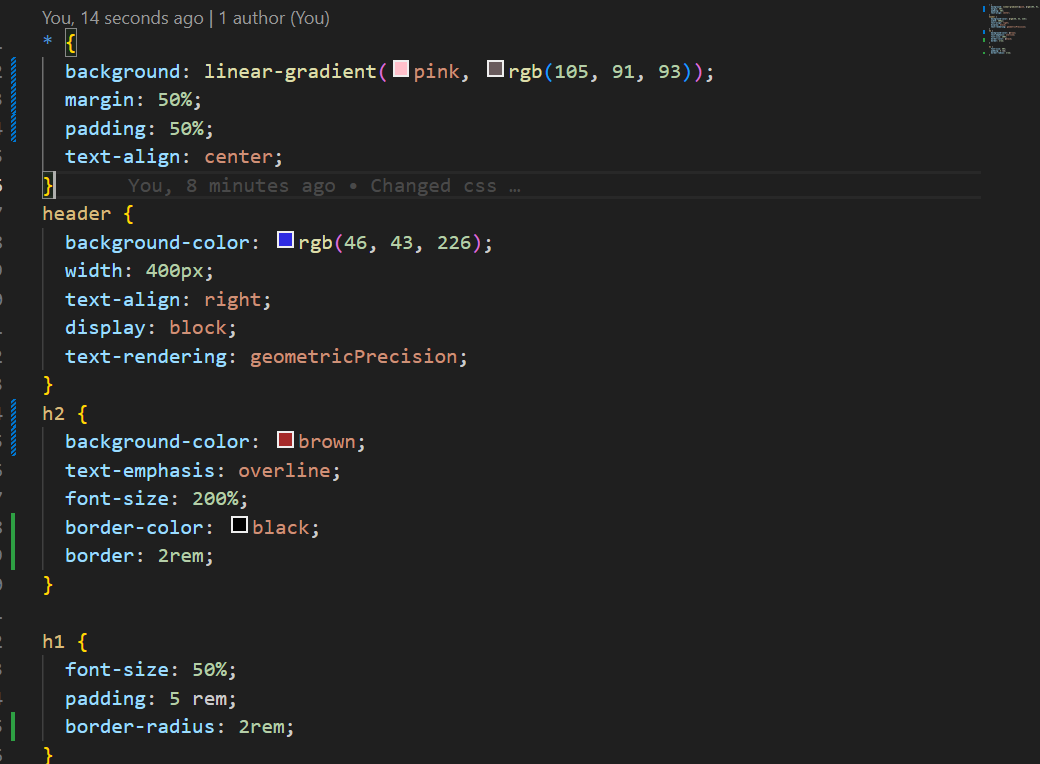Open the pink color swatch picker
The image size is (1040, 764).
(401, 69)
